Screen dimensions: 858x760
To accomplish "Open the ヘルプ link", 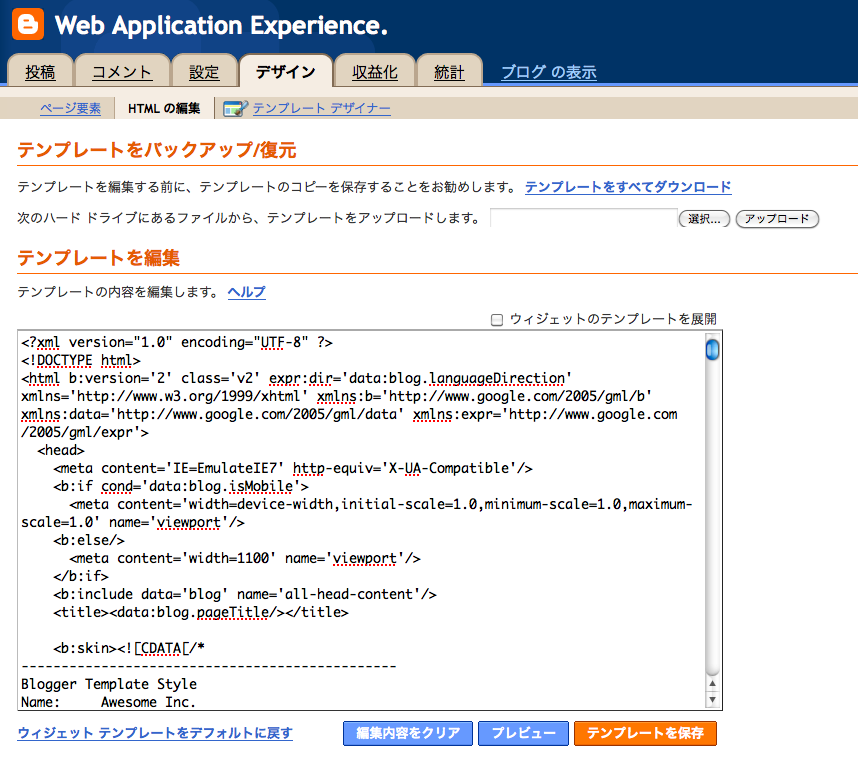I will [x=247, y=292].
